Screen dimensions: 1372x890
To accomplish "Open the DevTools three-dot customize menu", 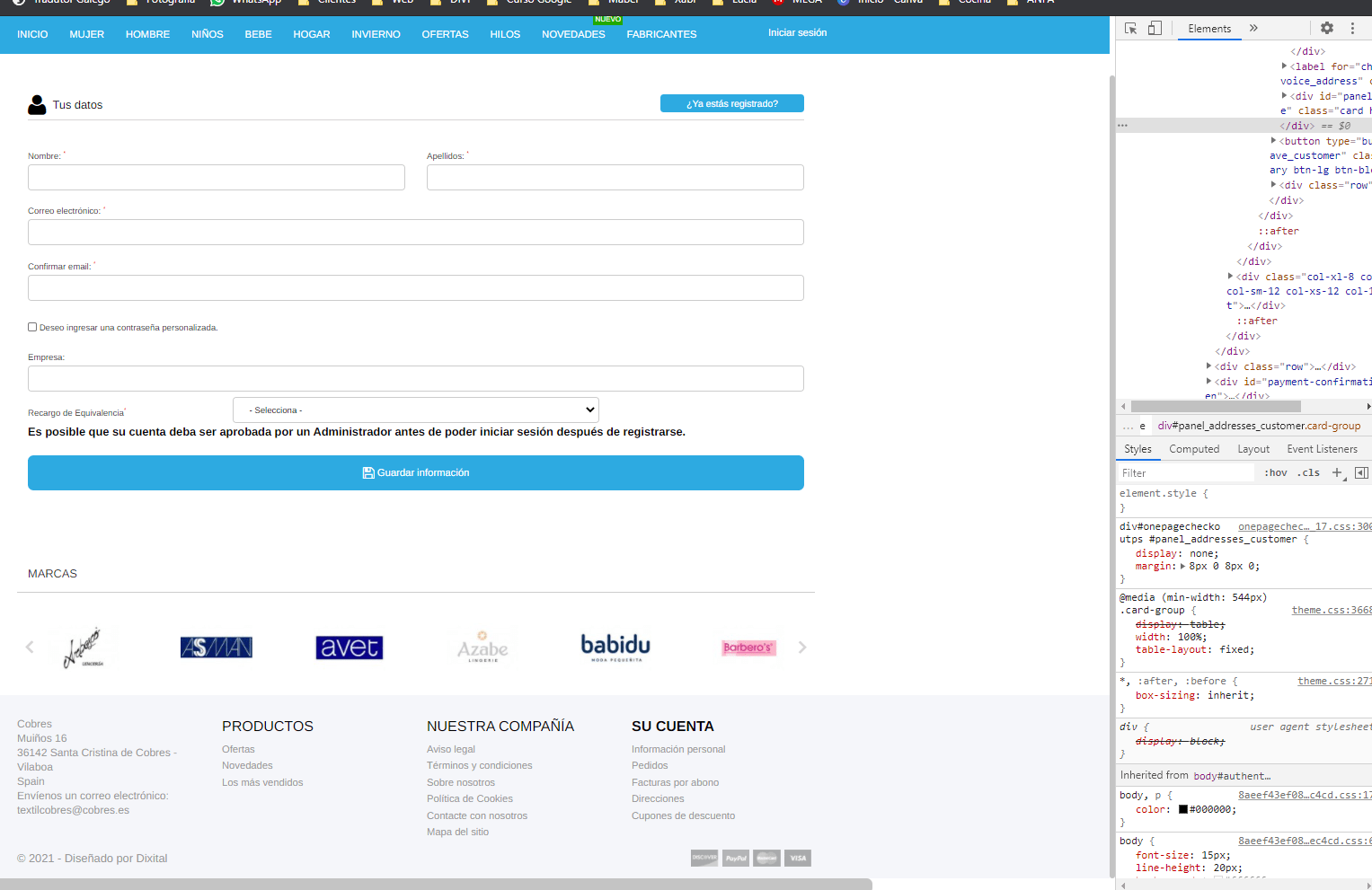I will (1352, 29).
